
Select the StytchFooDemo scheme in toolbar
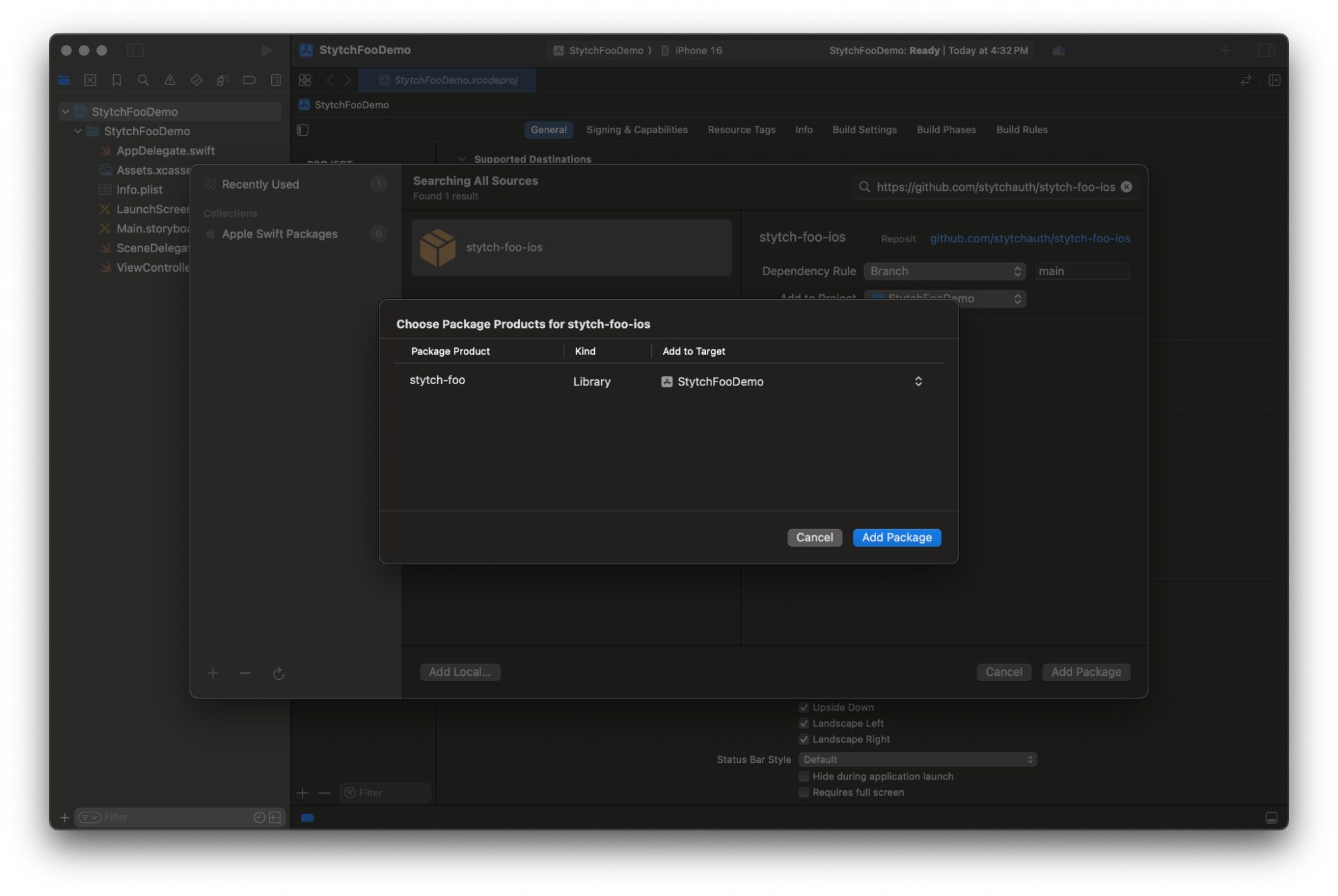click(599, 50)
